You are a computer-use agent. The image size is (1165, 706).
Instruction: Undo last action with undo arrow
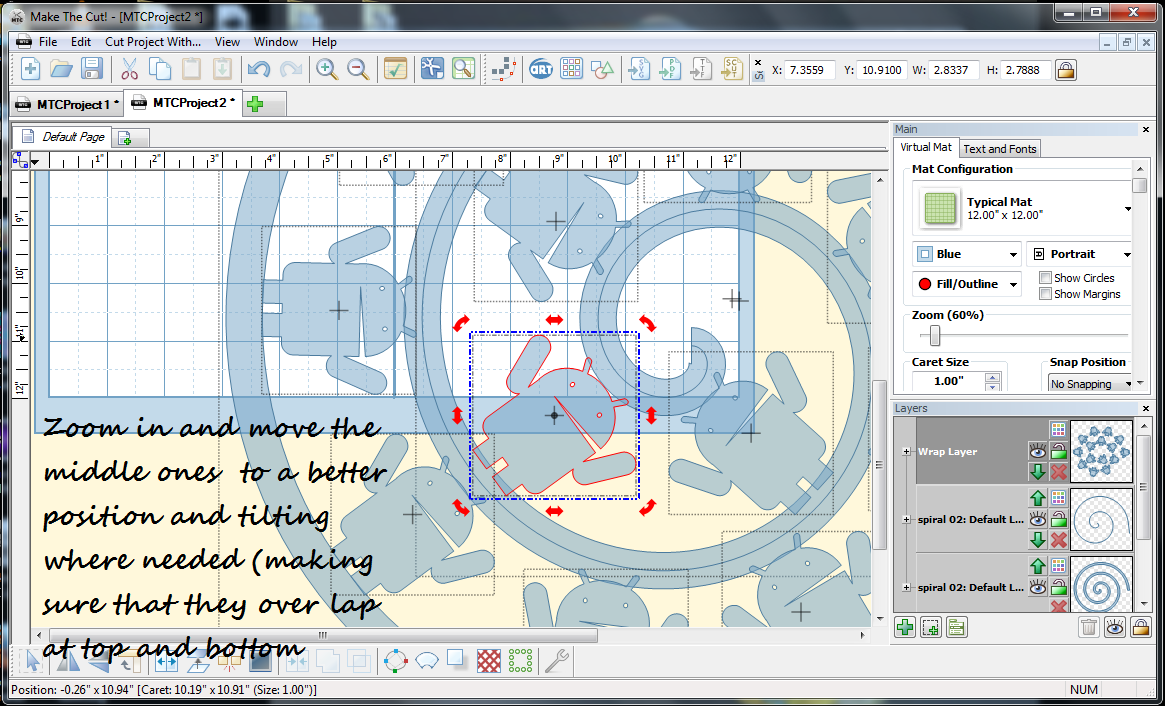[x=259, y=70]
